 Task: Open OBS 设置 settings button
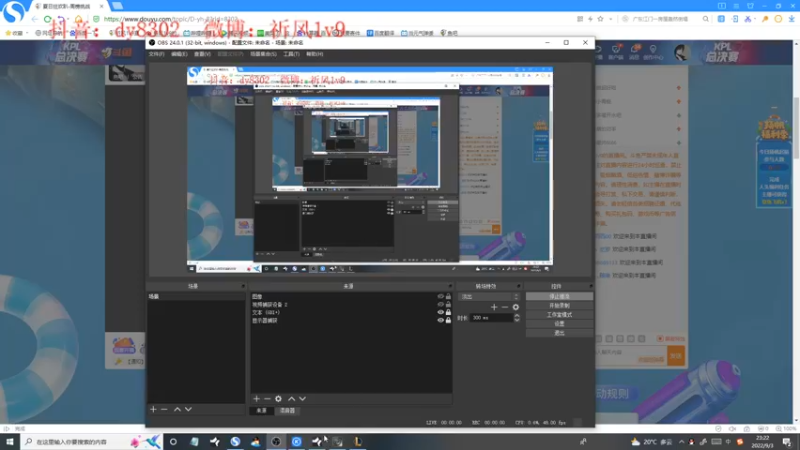point(559,324)
